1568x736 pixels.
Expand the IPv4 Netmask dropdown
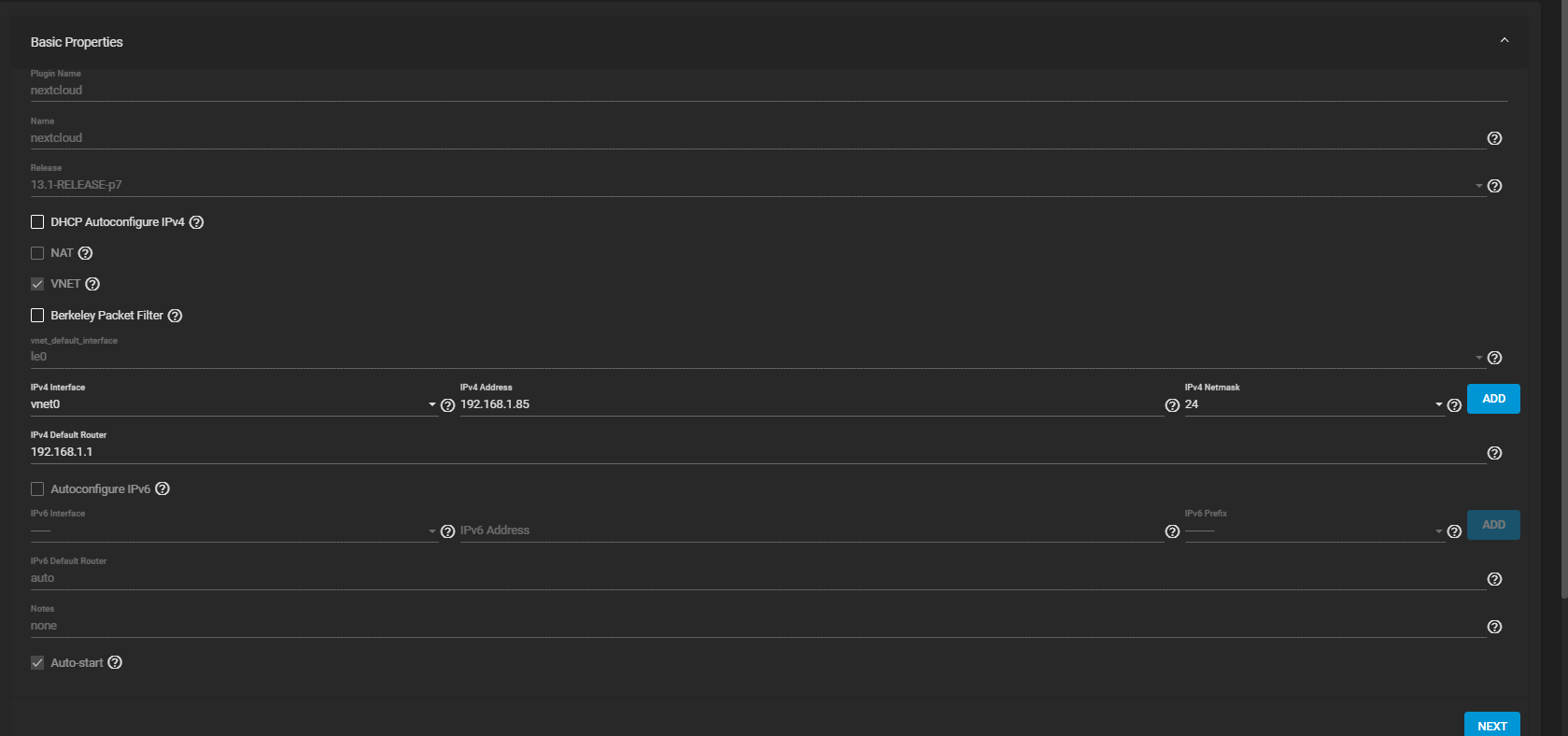point(1312,404)
